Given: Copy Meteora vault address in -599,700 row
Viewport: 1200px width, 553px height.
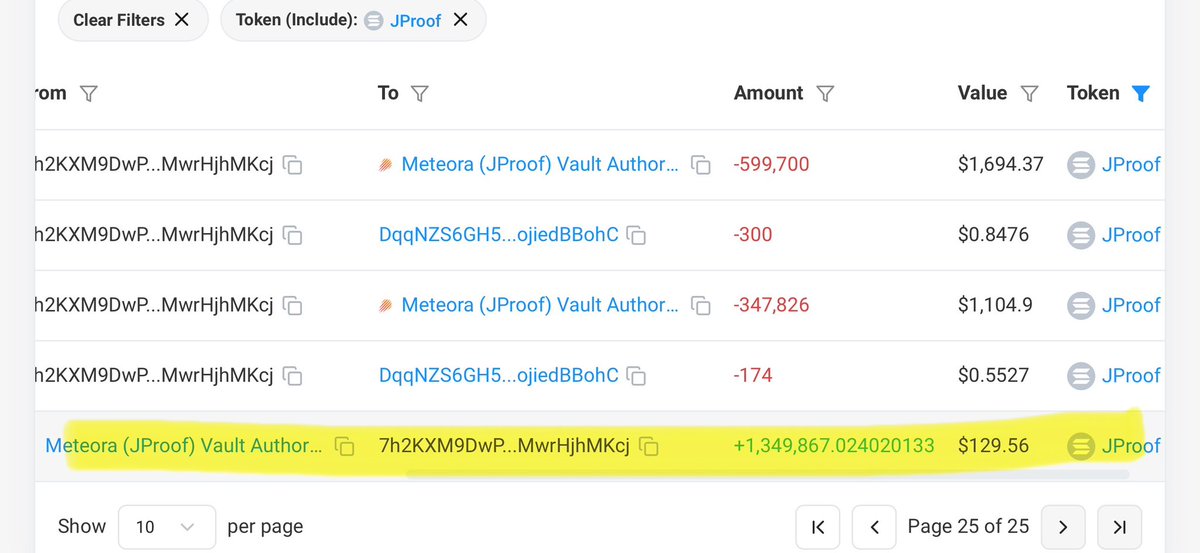Looking at the screenshot, I should pyautogui.click(x=701, y=165).
